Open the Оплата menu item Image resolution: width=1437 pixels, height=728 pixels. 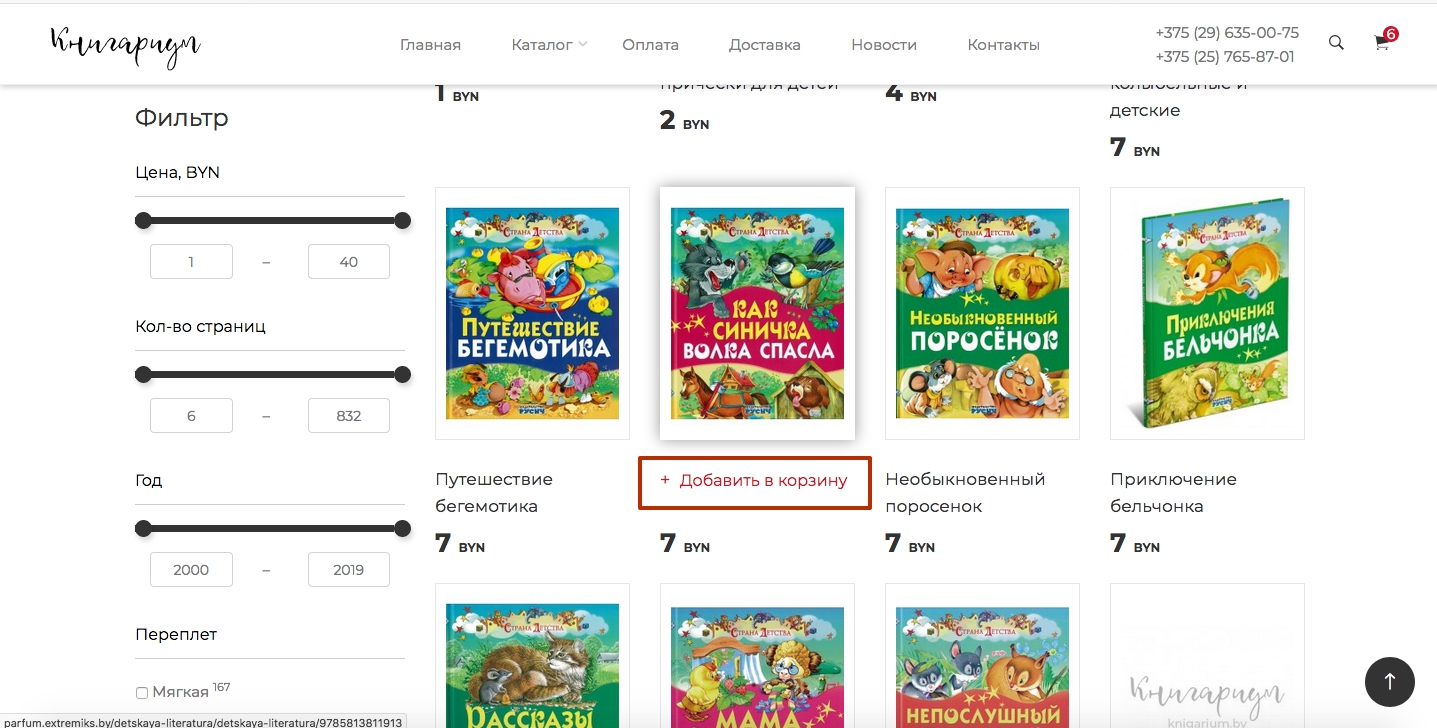point(650,45)
